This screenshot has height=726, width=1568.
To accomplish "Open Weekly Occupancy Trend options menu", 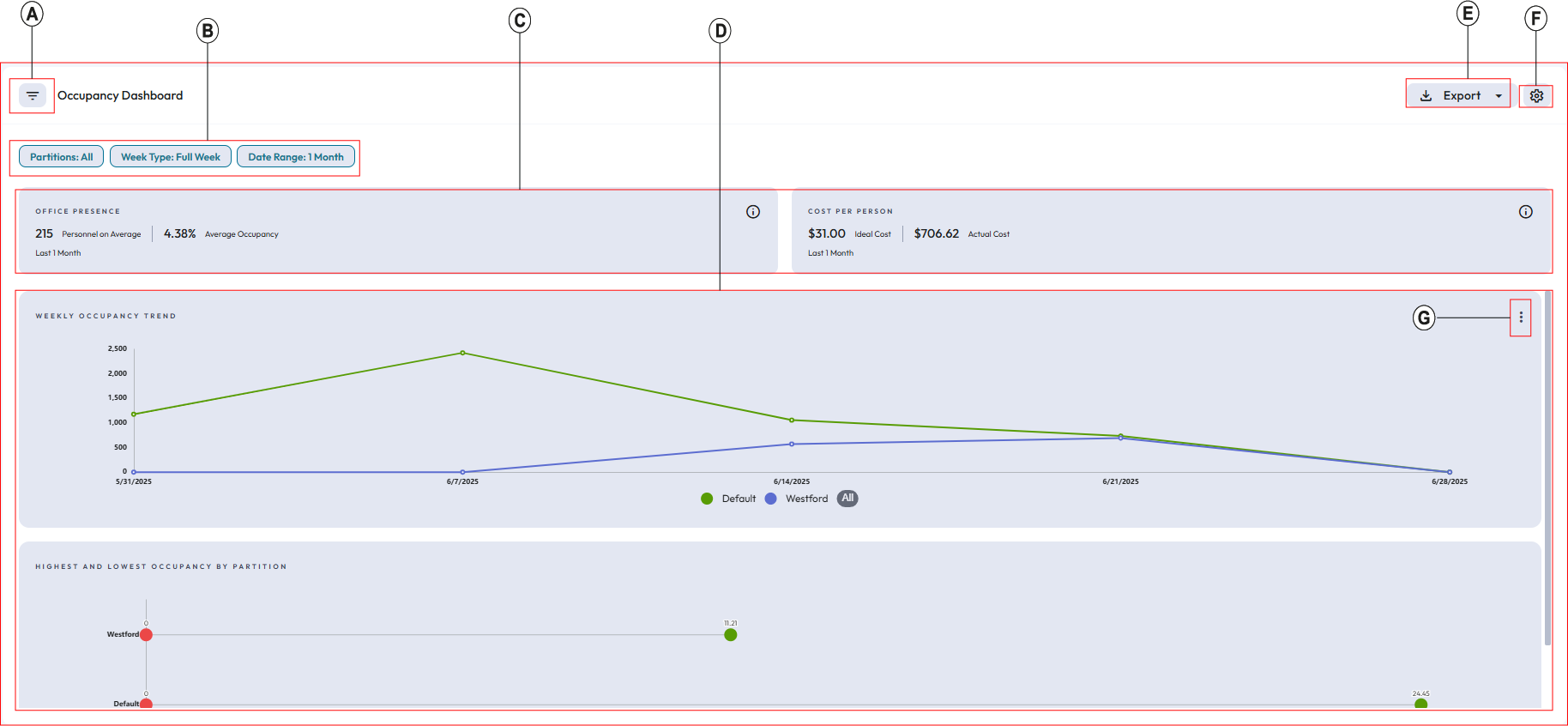I will pos(1521,318).
